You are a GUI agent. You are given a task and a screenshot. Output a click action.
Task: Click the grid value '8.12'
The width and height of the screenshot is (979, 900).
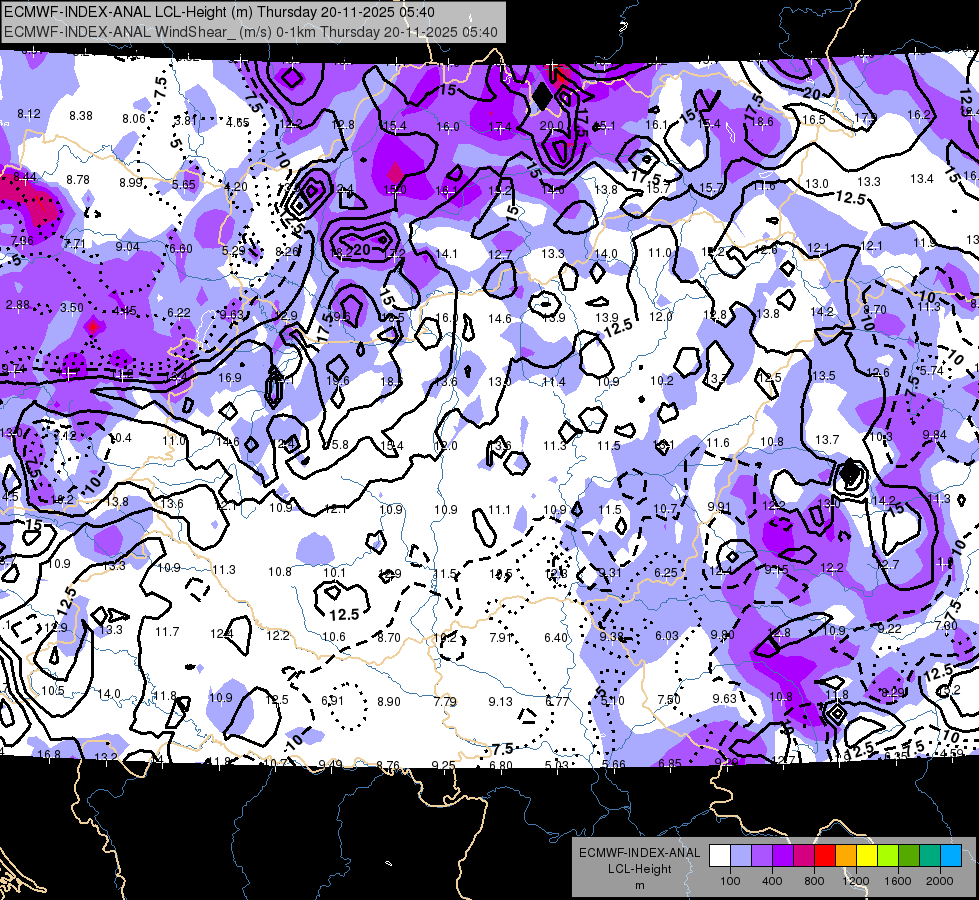click(x=29, y=114)
